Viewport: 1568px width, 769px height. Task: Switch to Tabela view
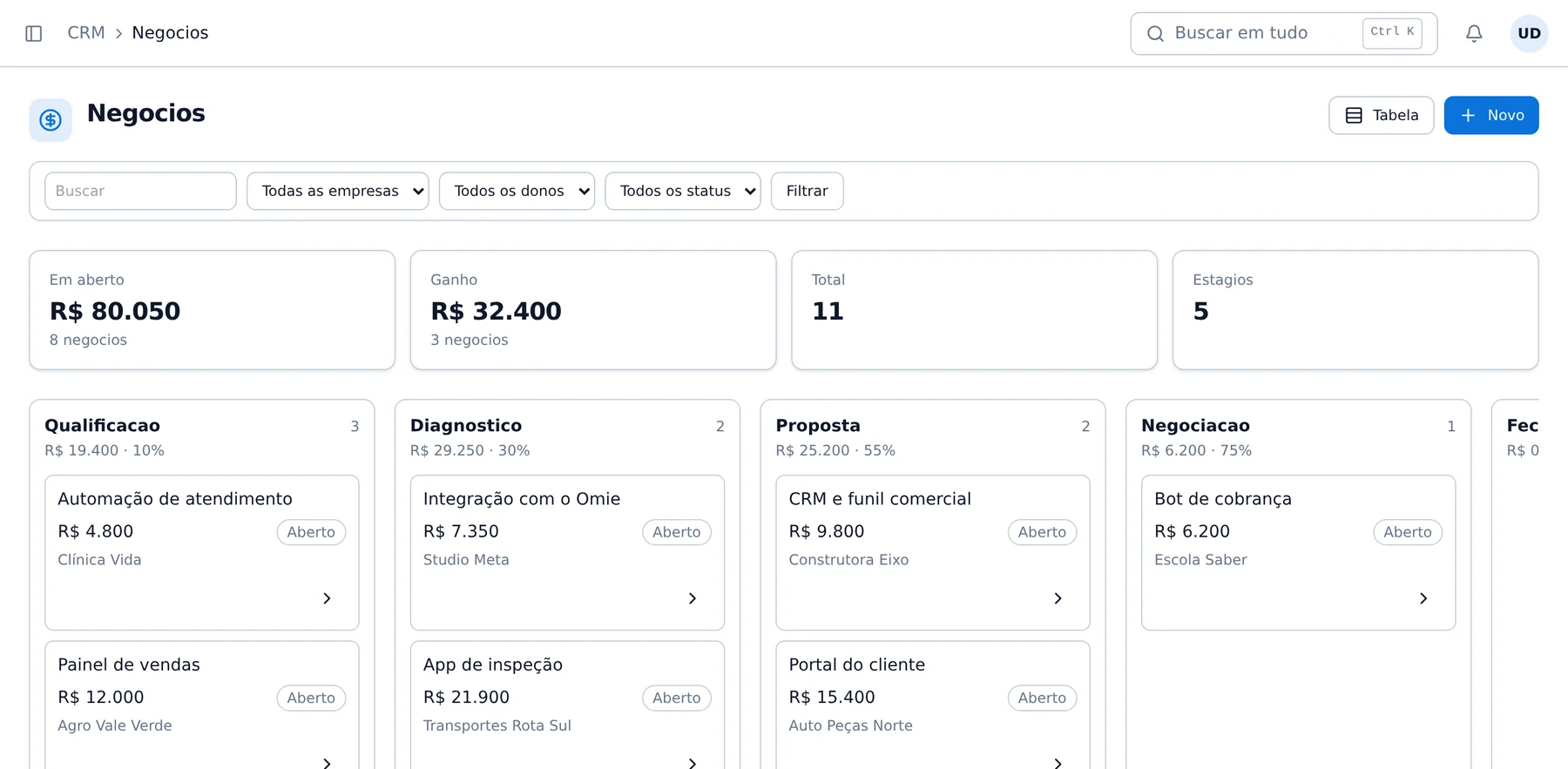1382,115
